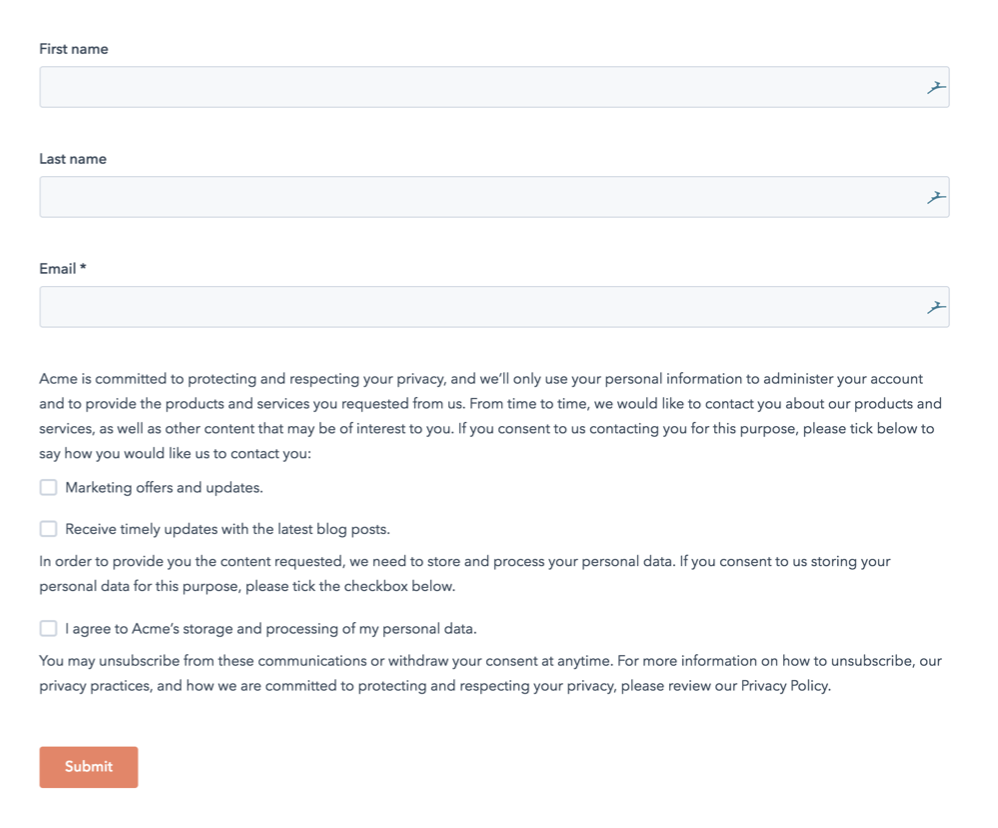This screenshot has width=998, height=828.
Task: Click the Marketing offers and updates label text
Action: [x=166, y=487]
